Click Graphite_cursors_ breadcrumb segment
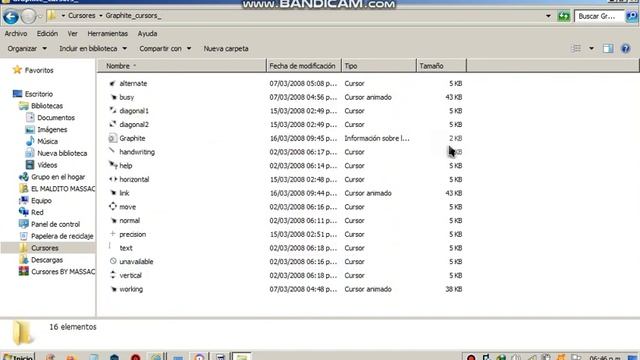The image size is (640, 360). (133, 16)
